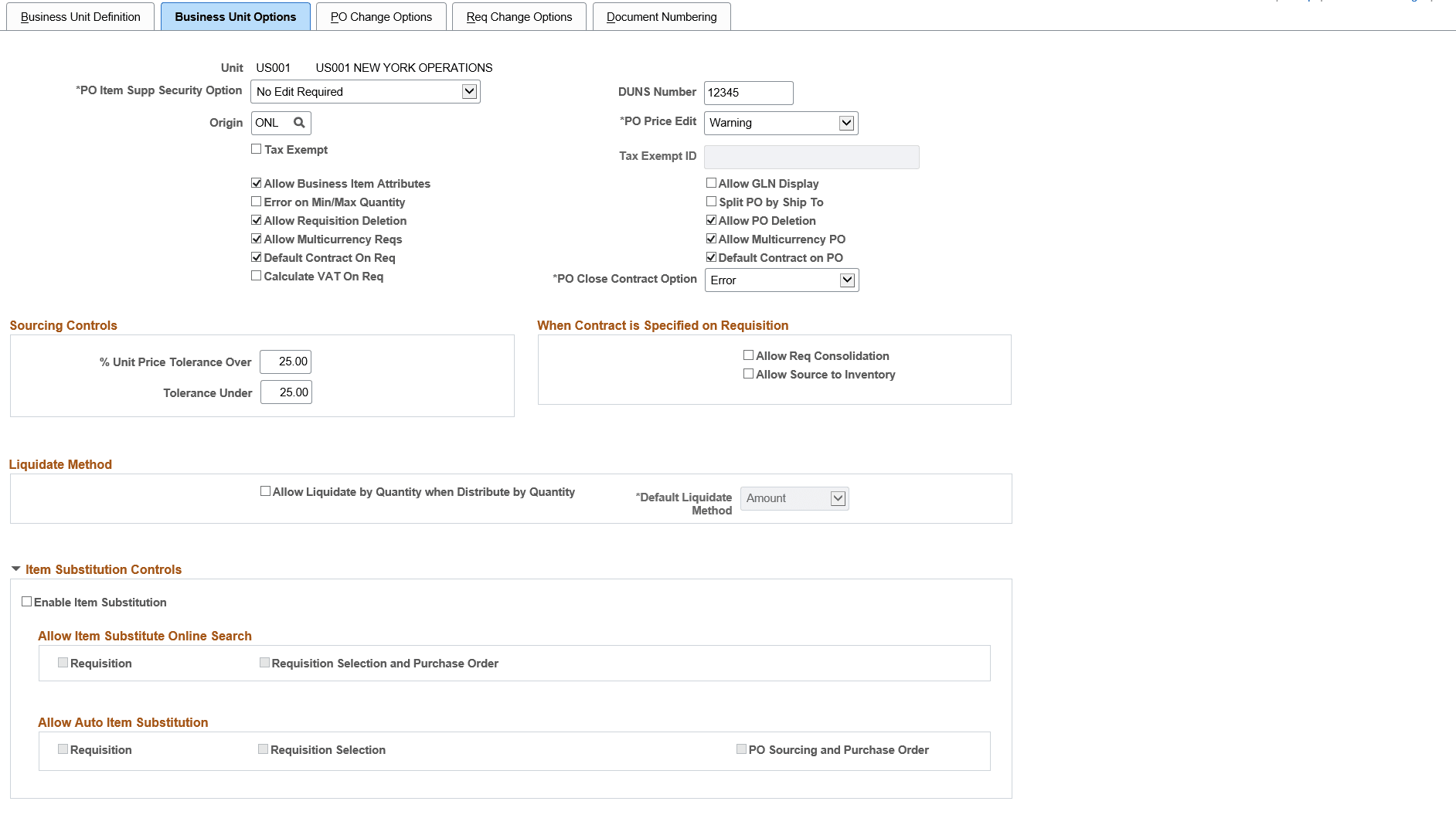This screenshot has height=825, width=1456.
Task: Enable the Tax Exempt checkbox
Action: tap(256, 148)
